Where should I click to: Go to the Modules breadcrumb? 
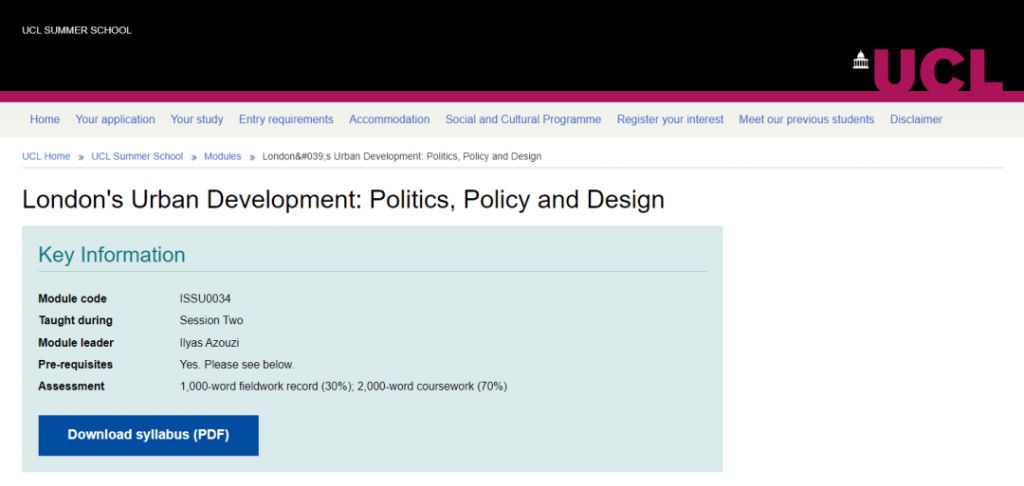point(223,156)
